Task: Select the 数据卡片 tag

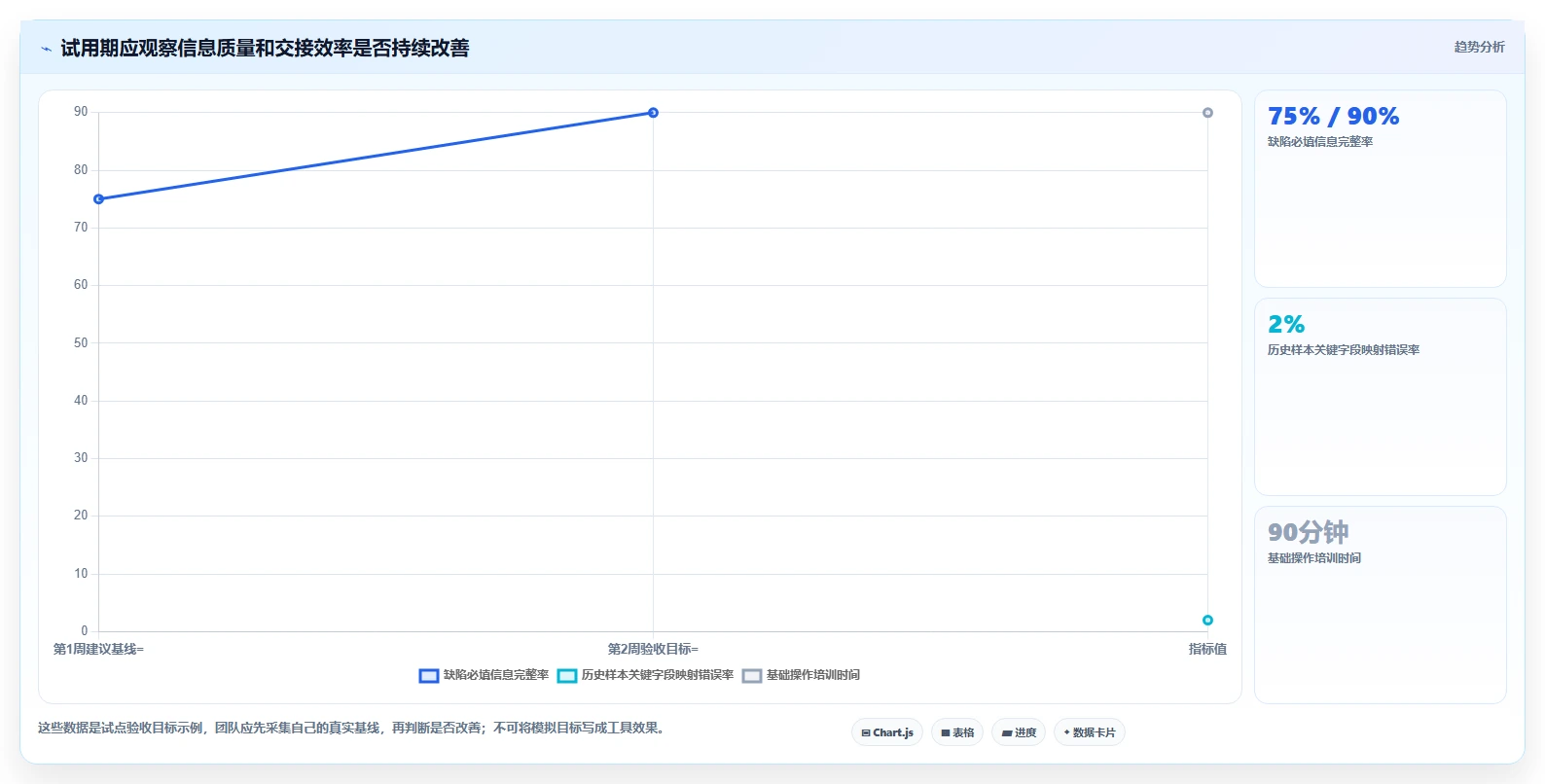Action: click(1090, 732)
